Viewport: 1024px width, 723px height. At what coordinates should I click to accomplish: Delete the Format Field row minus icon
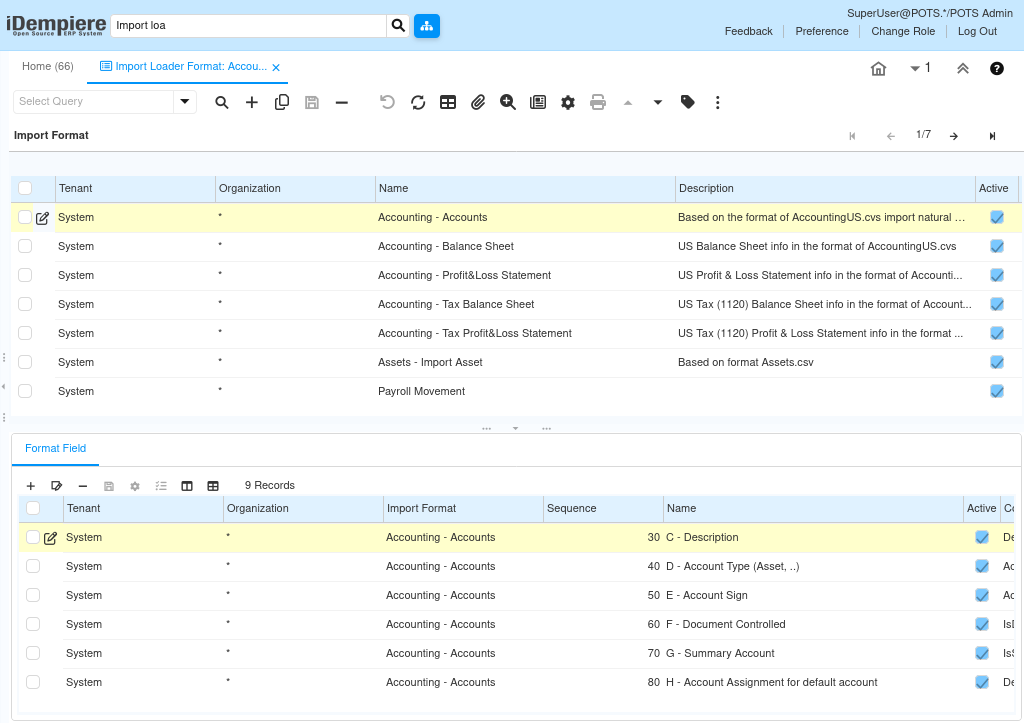(x=82, y=486)
